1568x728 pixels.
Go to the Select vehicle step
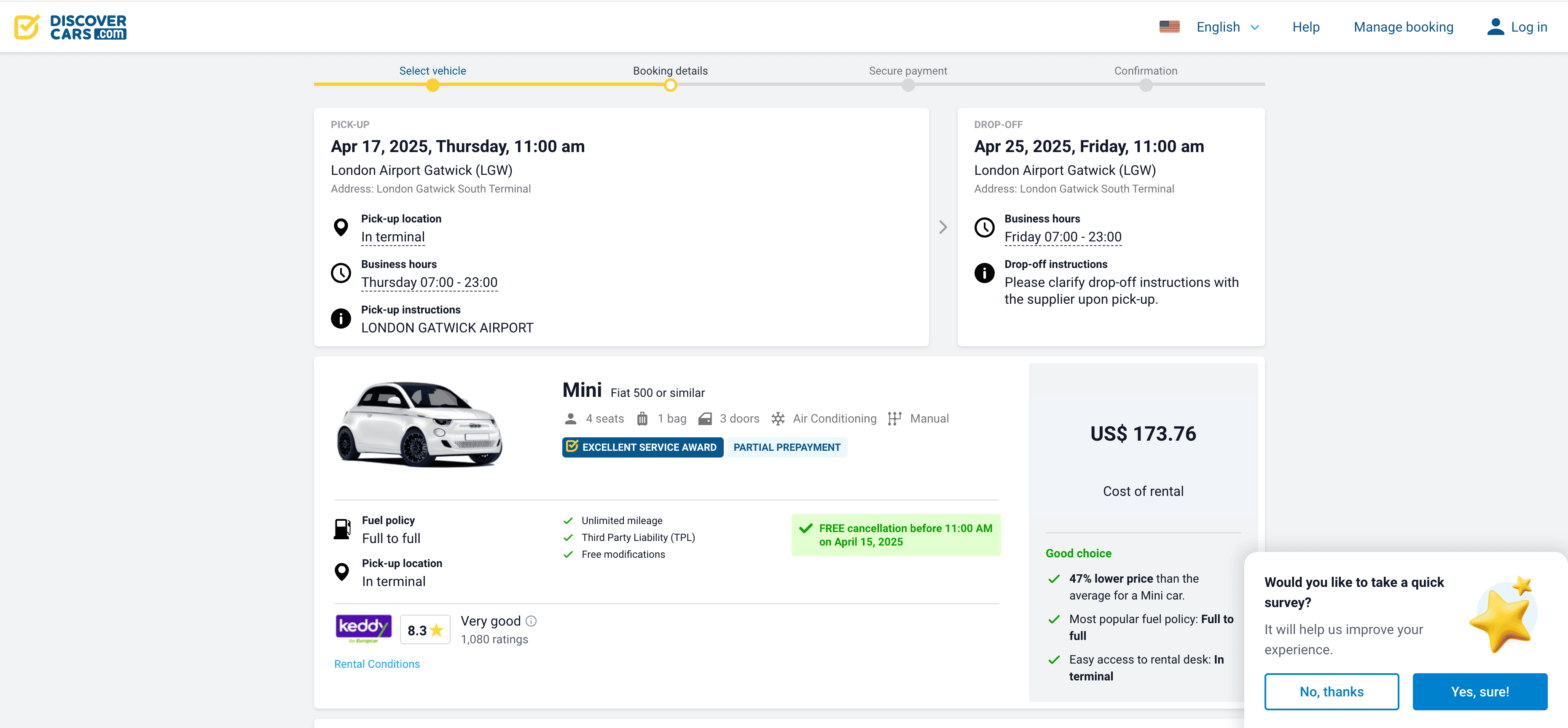(x=432, y=71)
